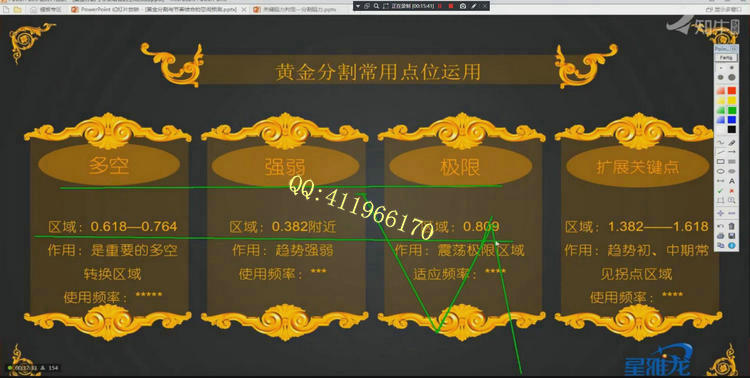
Task: Select the freehand curve pen tool
Action: tap(720, 143)
